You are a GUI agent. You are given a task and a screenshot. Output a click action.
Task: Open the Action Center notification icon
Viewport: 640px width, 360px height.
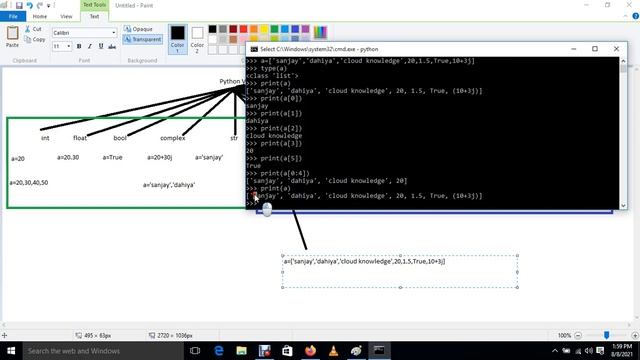(600, 351)
